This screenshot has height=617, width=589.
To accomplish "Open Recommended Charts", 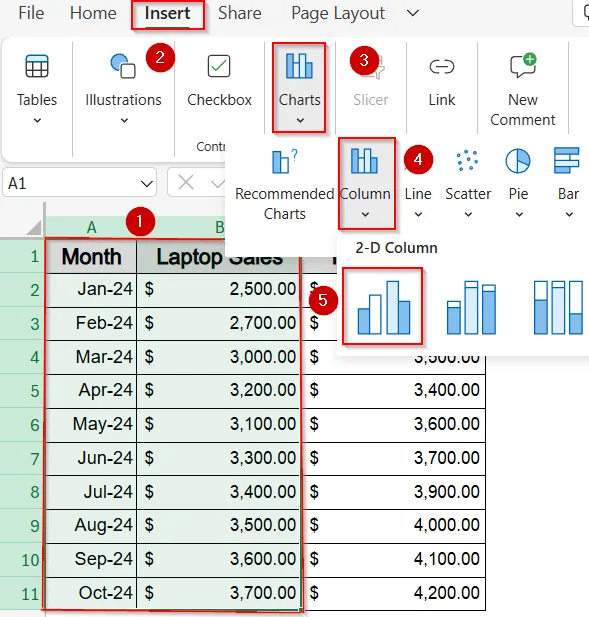I will 284,185.
